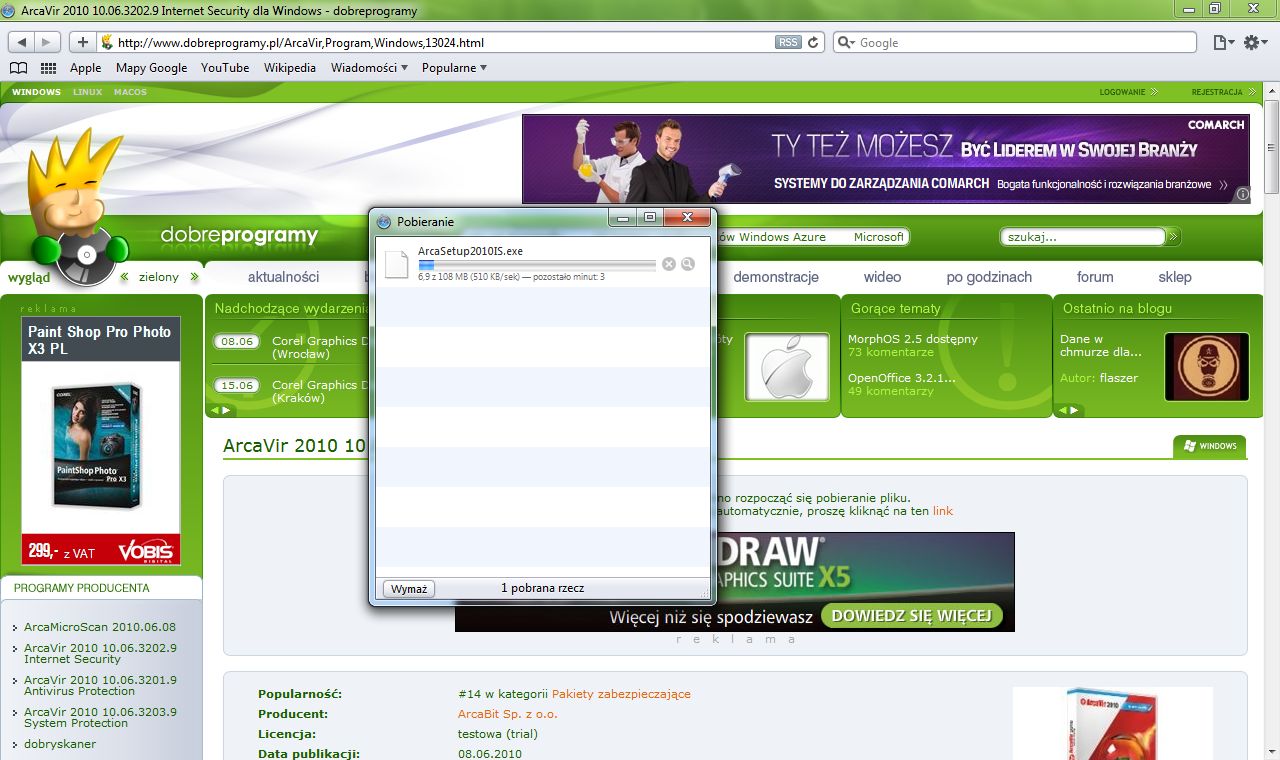
Task: Open the page menu icon in Safari
Action: click(x=1223, y=42)
